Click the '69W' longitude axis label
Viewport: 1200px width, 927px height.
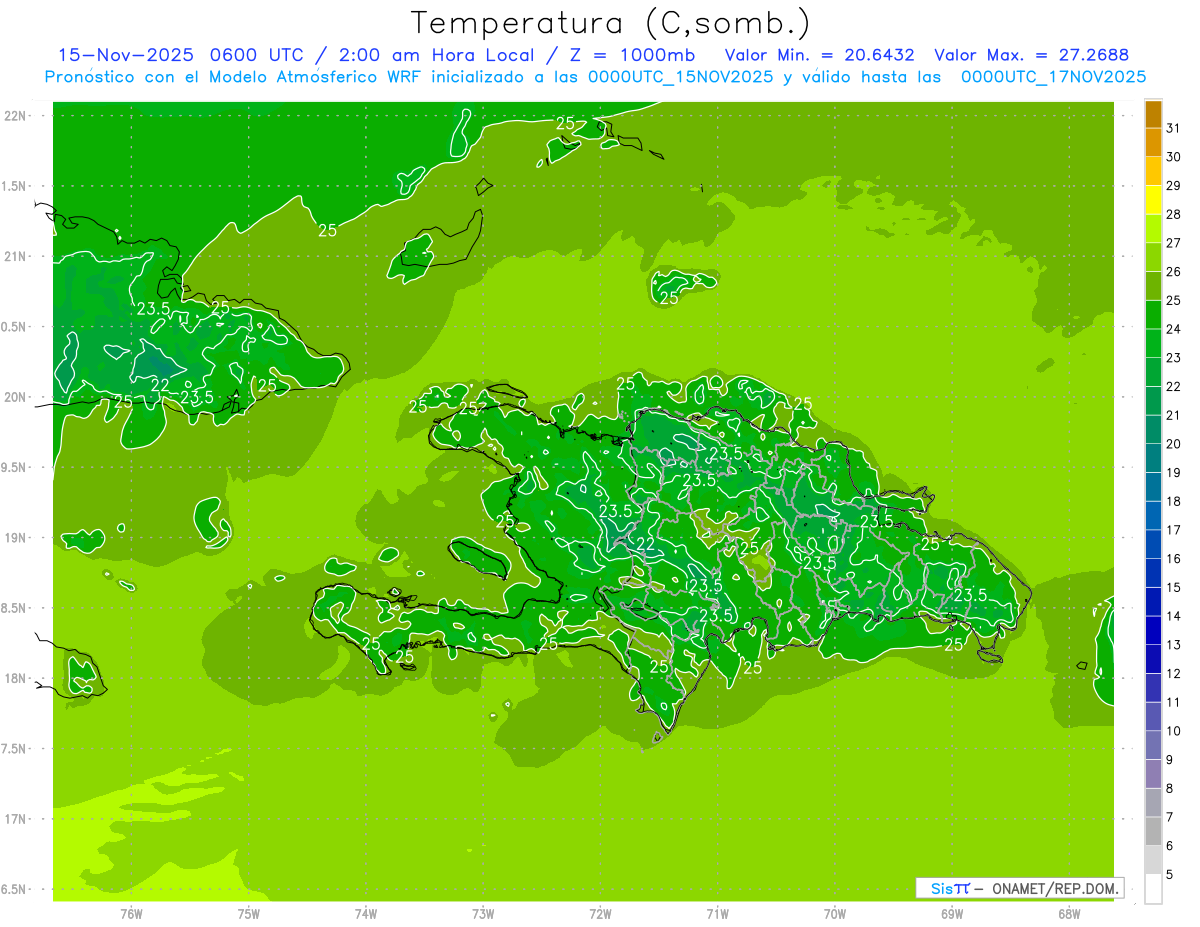coord(952,913)
